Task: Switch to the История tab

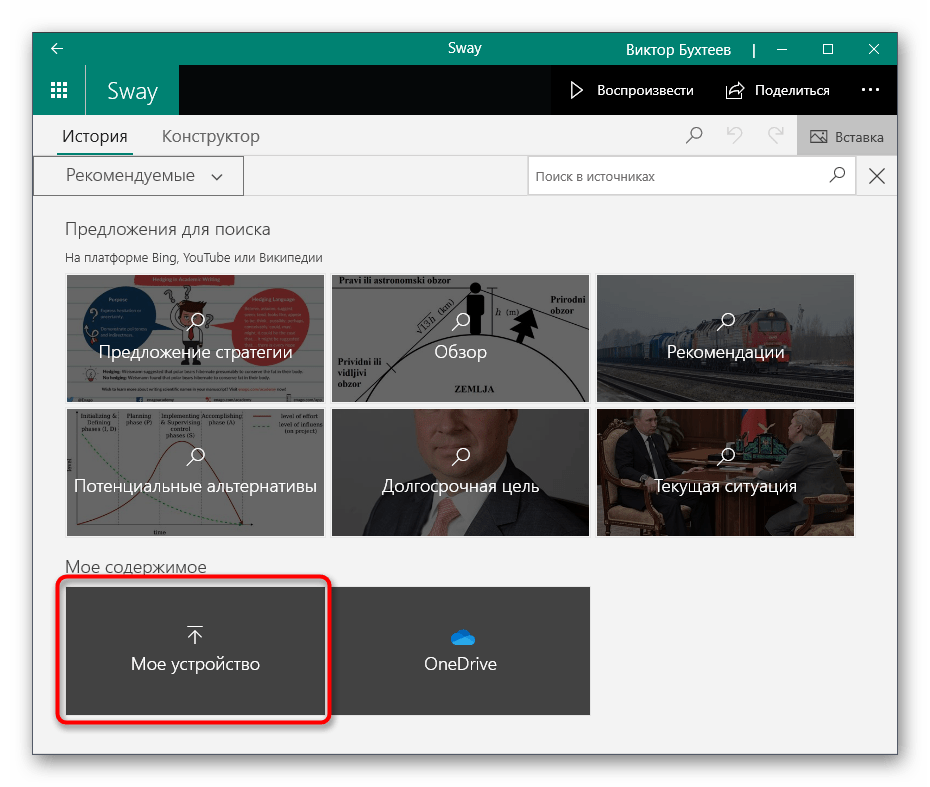Action: click(95, 136)
